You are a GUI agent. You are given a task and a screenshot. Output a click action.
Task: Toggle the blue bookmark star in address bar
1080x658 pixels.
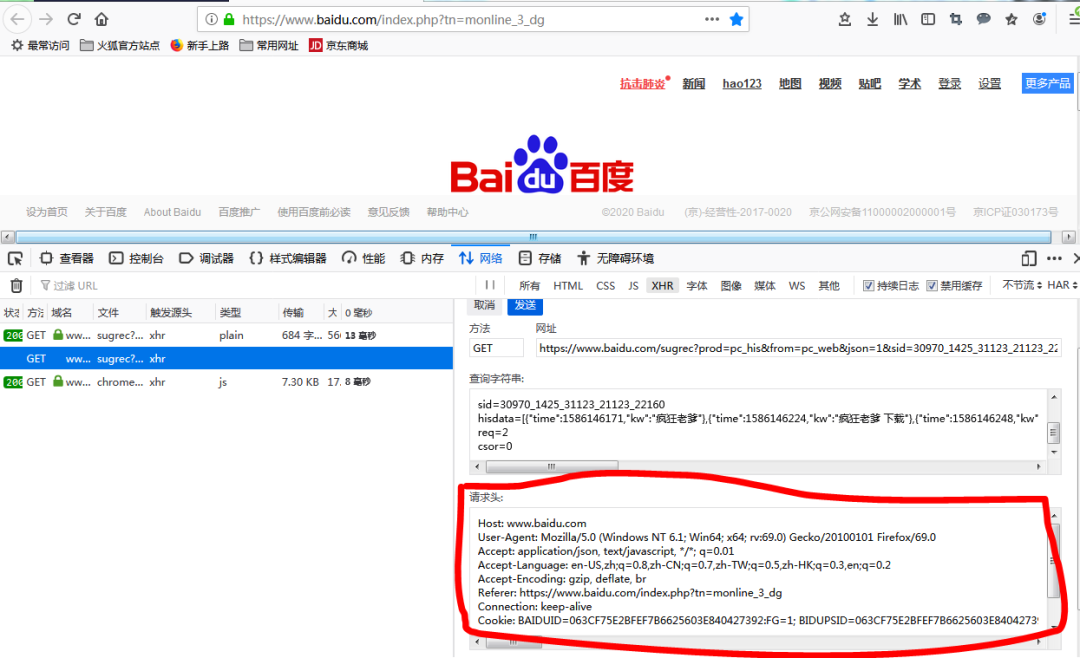tap(736, 19)
